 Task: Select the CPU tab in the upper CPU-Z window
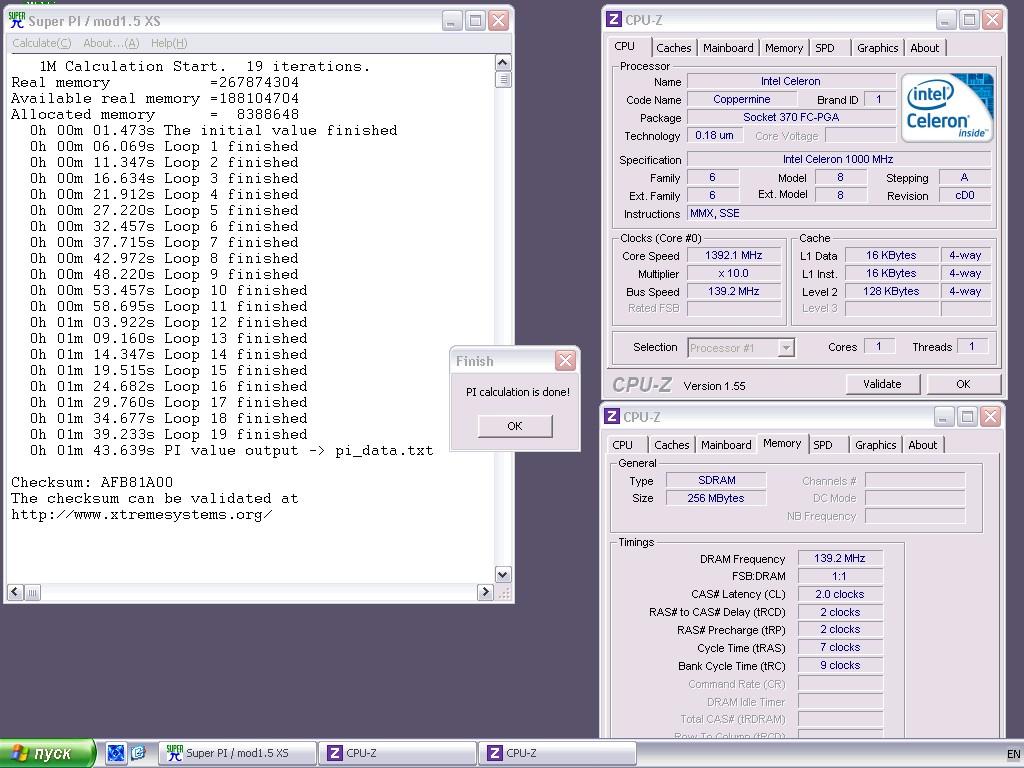(624, 46)
